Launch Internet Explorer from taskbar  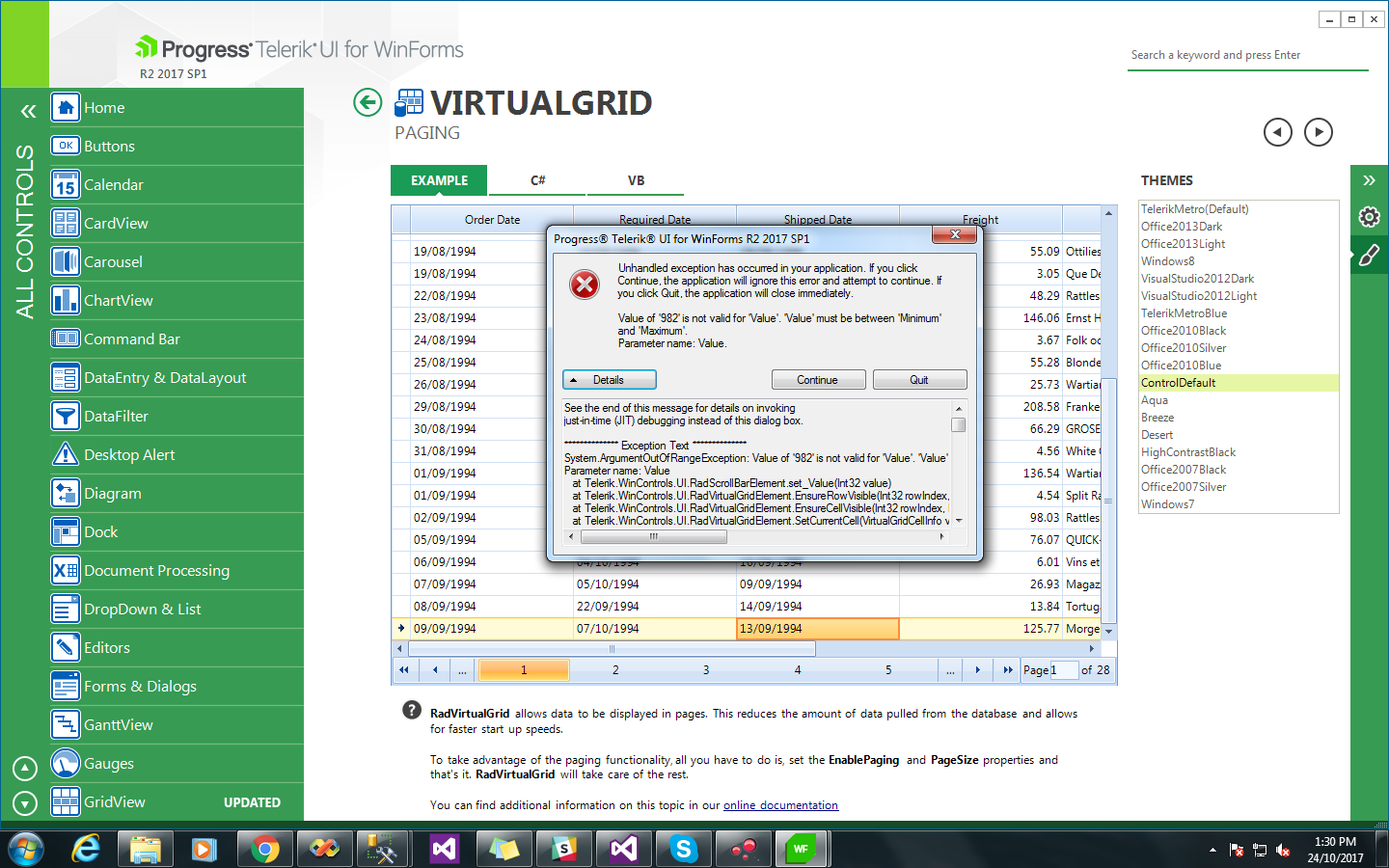[x=86, y=849]
